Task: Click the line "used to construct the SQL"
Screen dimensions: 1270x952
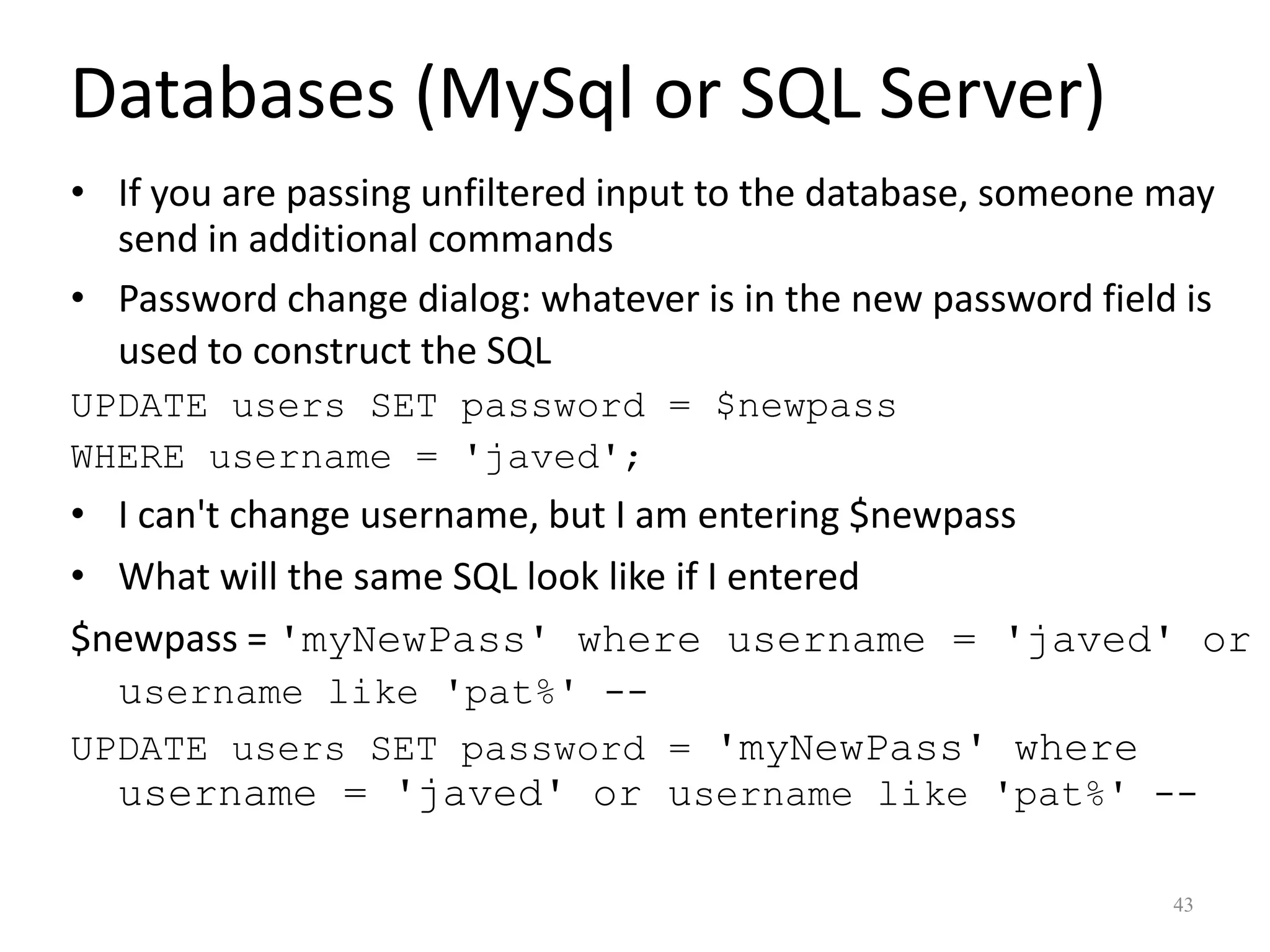Action: coord(335,351)
